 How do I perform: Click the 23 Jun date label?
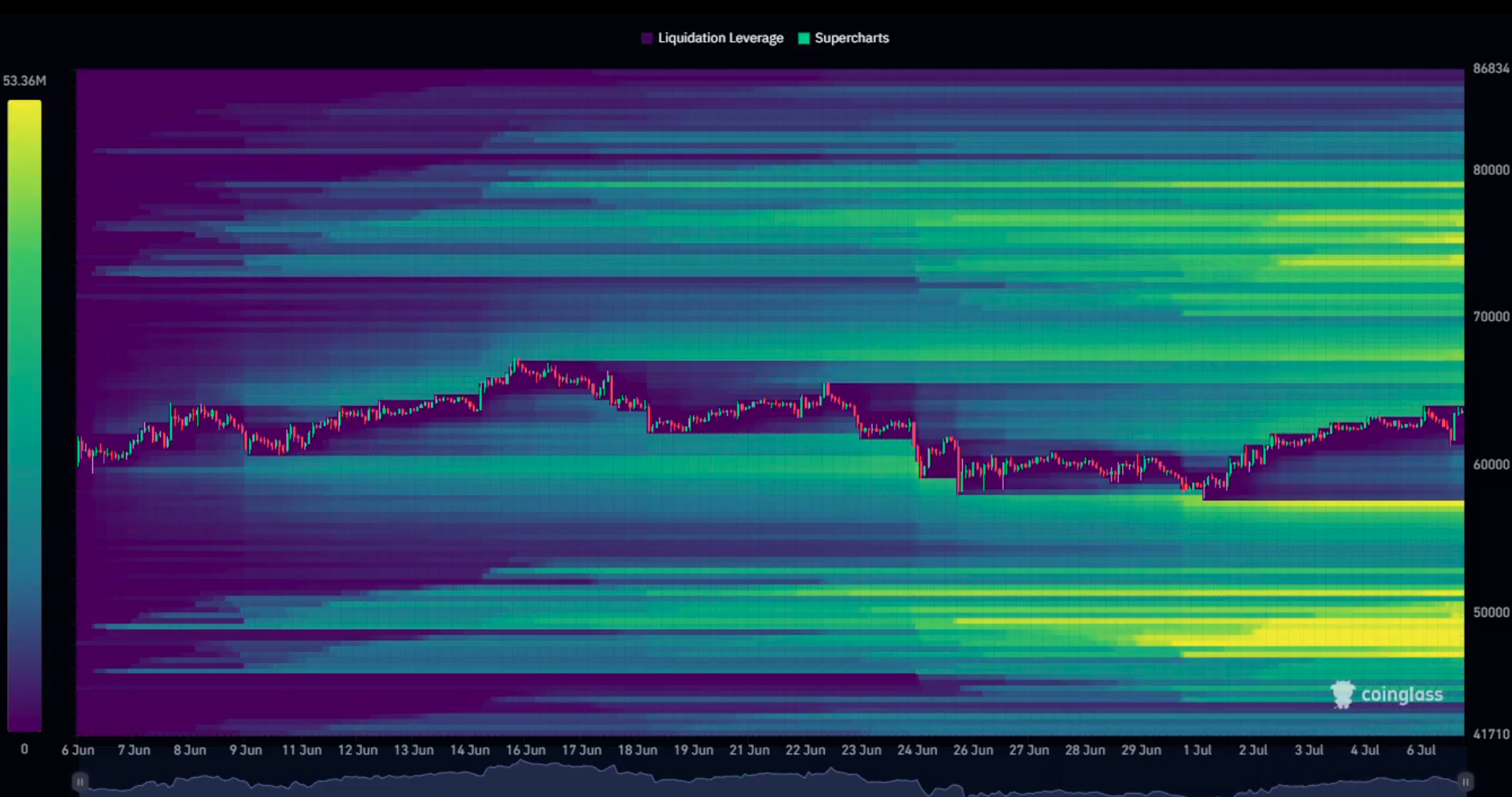[861, 750]
